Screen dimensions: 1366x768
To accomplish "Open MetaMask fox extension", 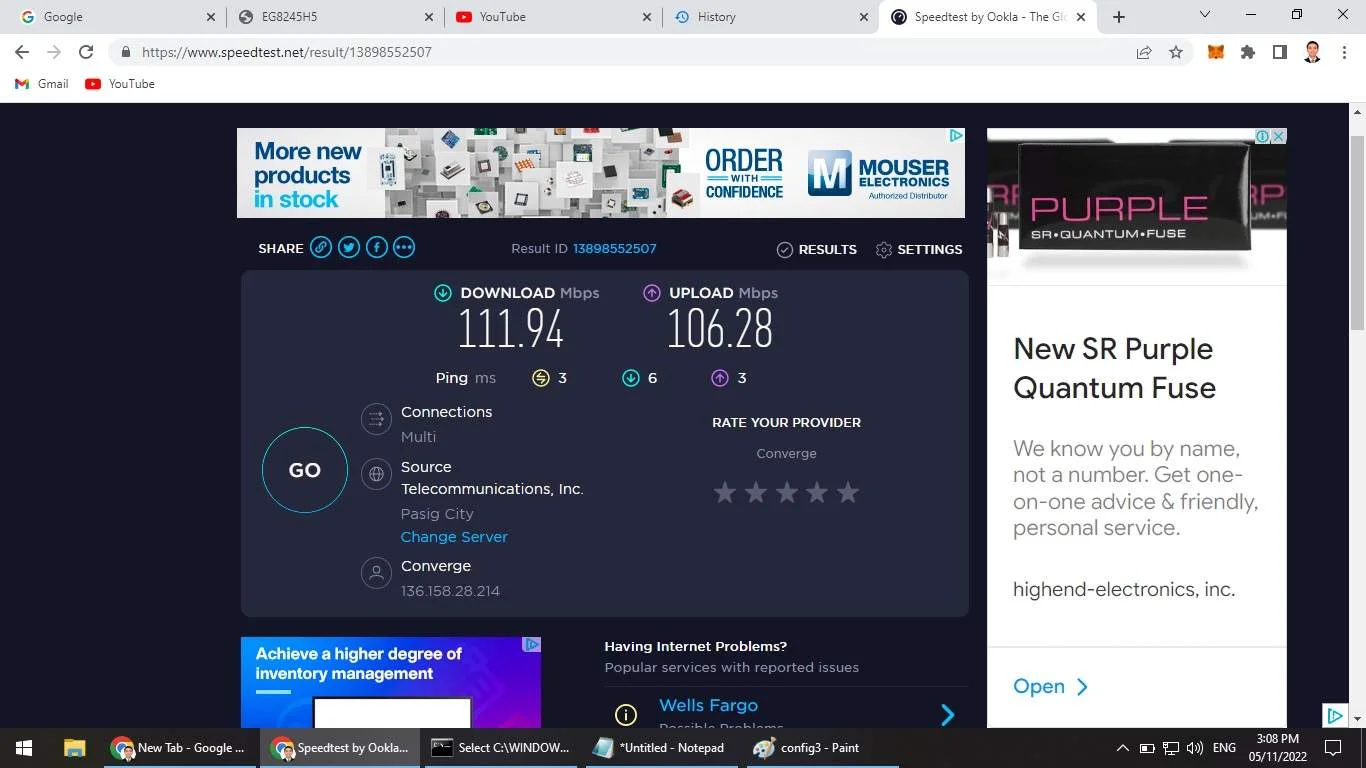I will coord(1216,52).
